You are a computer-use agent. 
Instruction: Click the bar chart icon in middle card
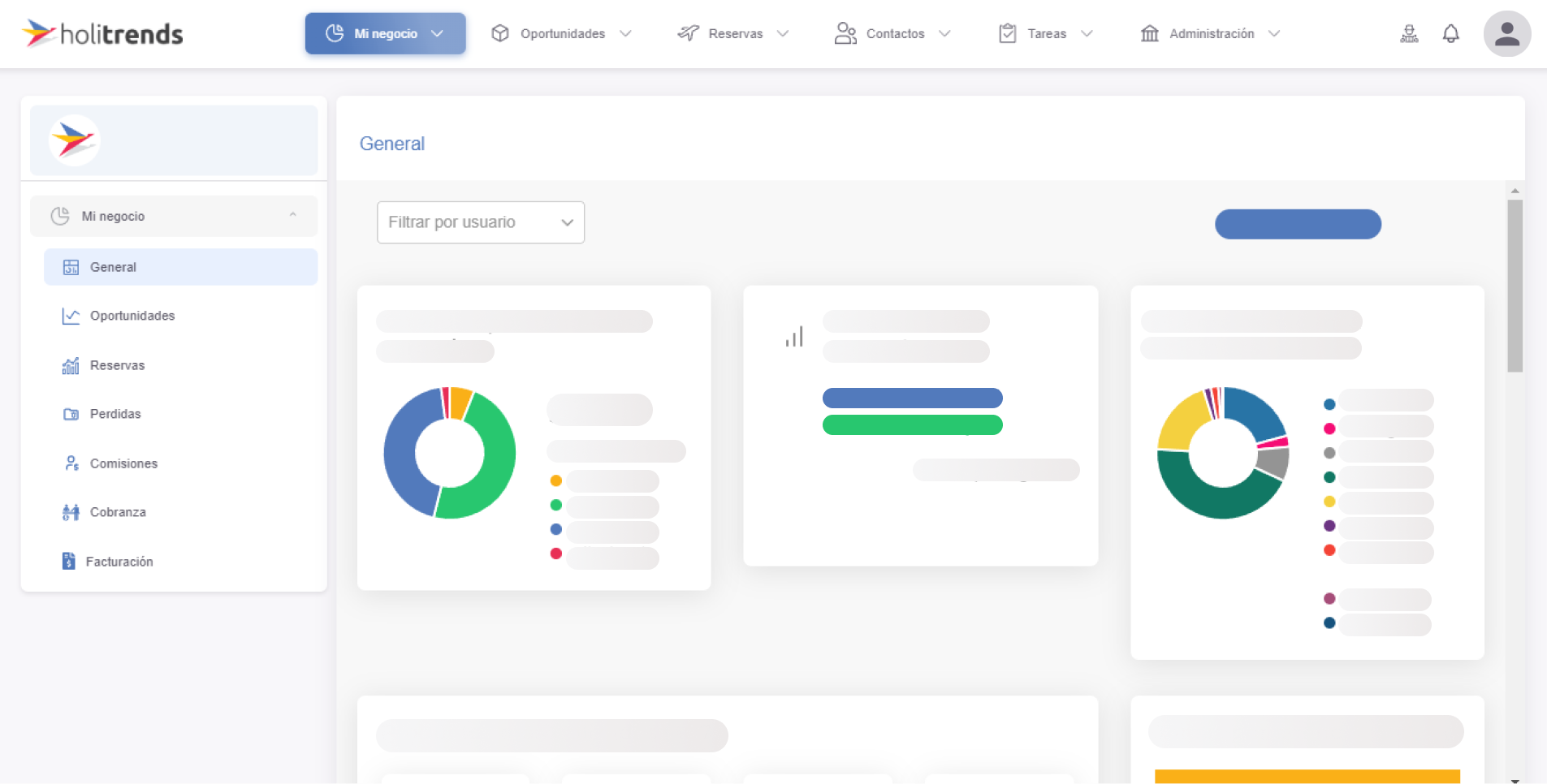click(x=794, y=336)
